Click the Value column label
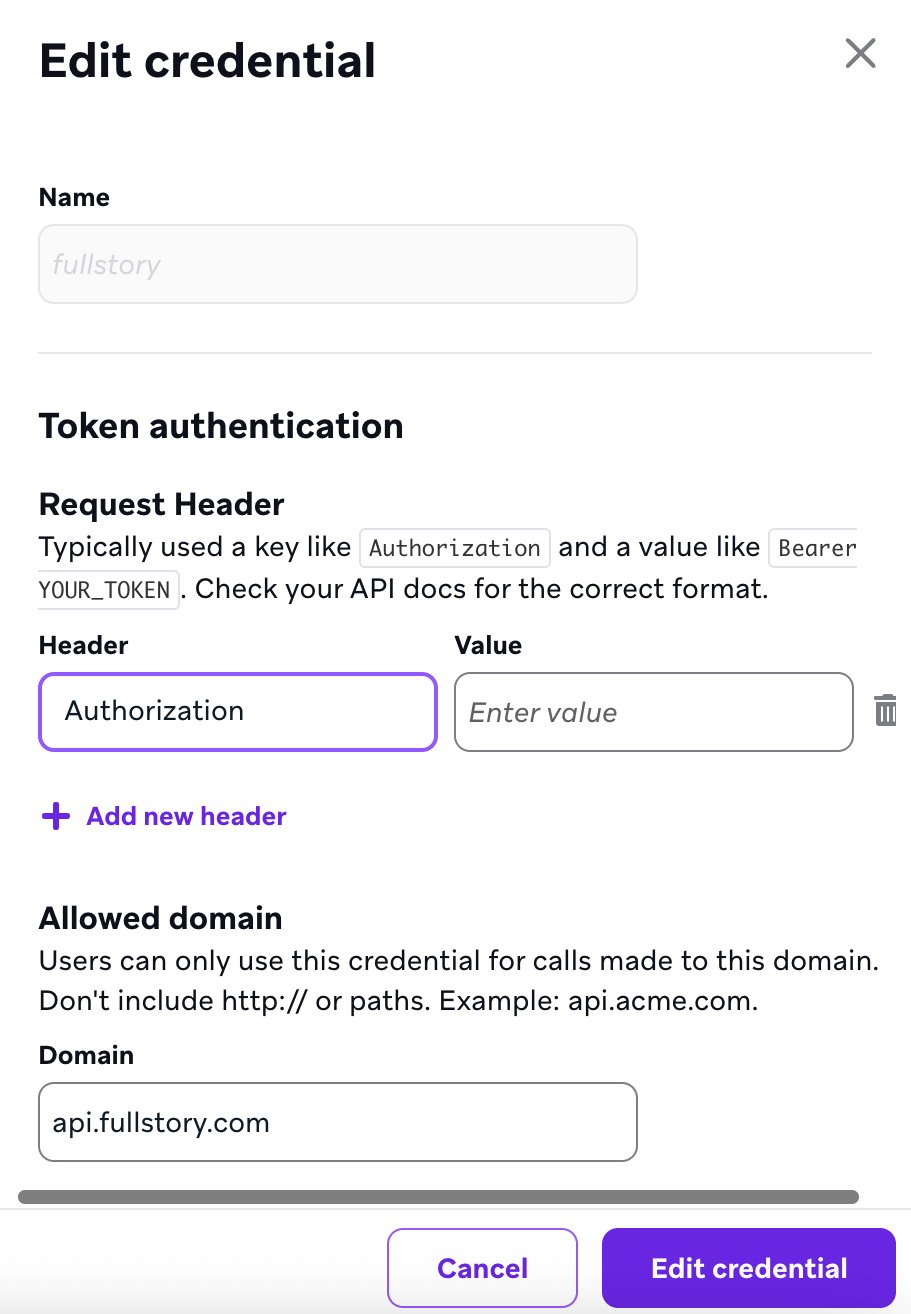Viewport: 911px width, 1314px height. click(488, 645)
